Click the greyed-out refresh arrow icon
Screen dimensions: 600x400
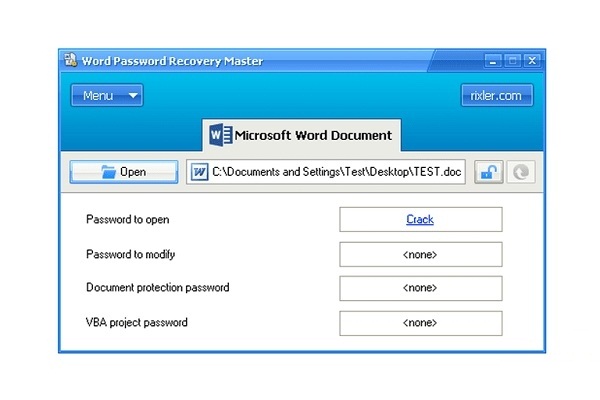(x=520, y=172)
